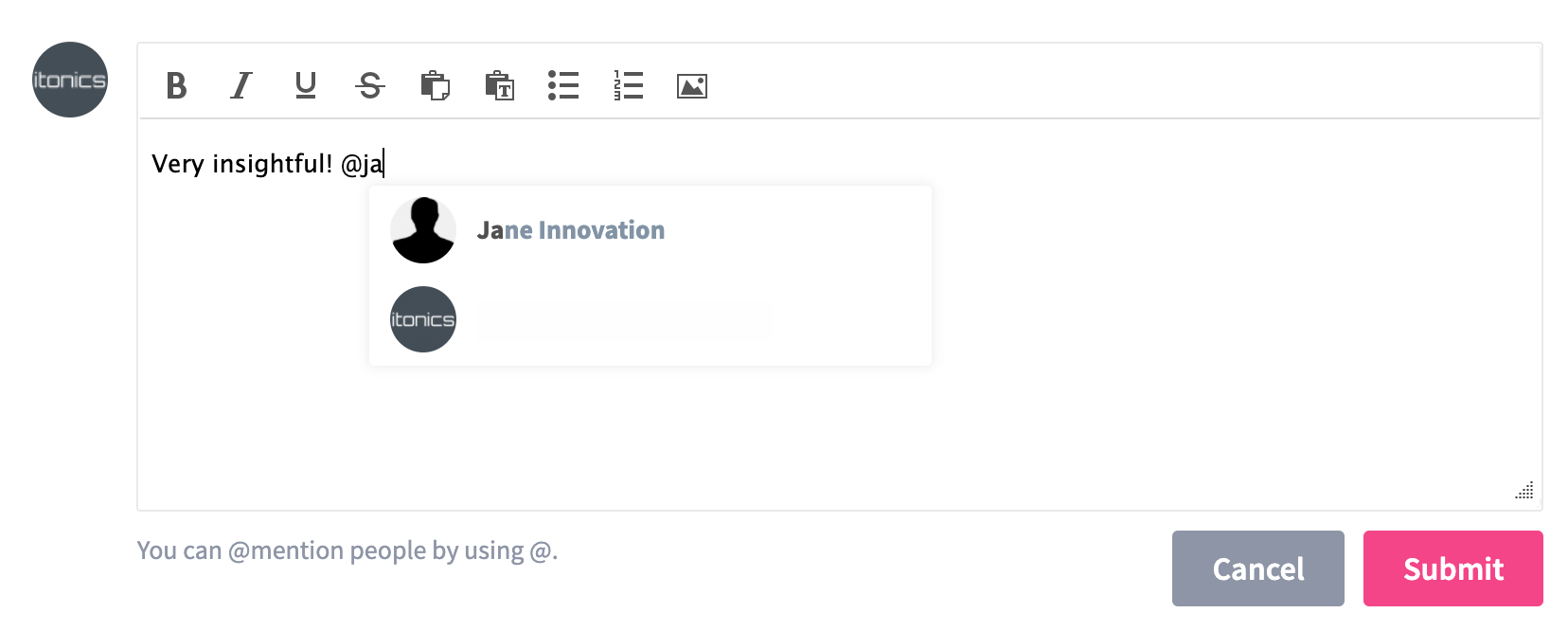
Task: Toggle underline formatting
Action: (305, 86)
